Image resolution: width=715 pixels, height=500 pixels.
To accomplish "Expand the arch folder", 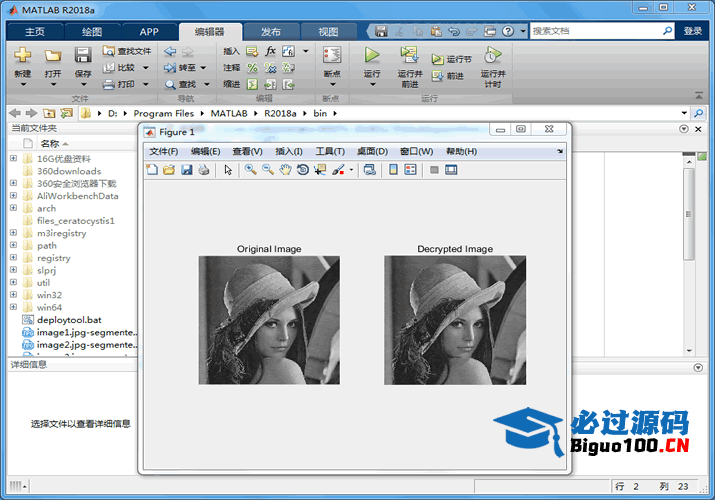I will [13, 208].
